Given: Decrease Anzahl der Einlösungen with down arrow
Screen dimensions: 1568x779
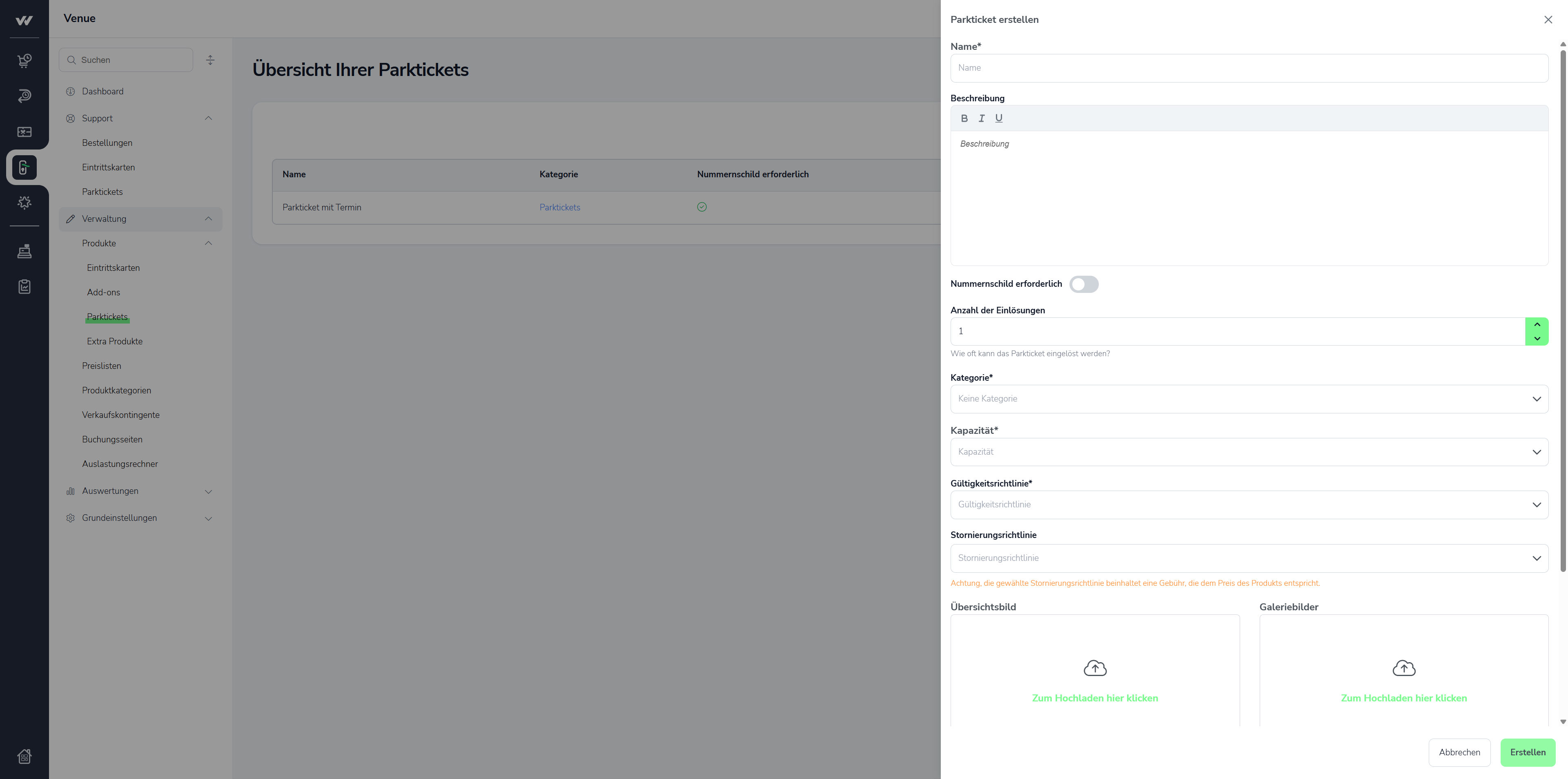Looking at the screenshot, I should 1537,339.
